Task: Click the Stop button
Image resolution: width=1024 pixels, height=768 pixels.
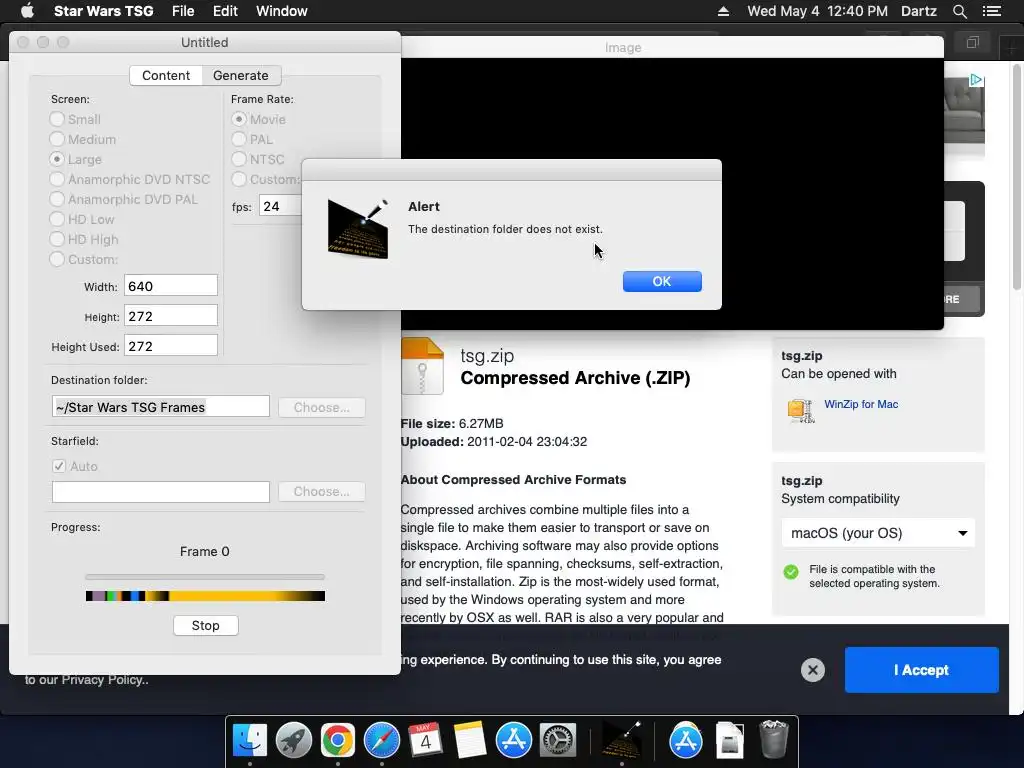Action: click(x=206, y=626)
